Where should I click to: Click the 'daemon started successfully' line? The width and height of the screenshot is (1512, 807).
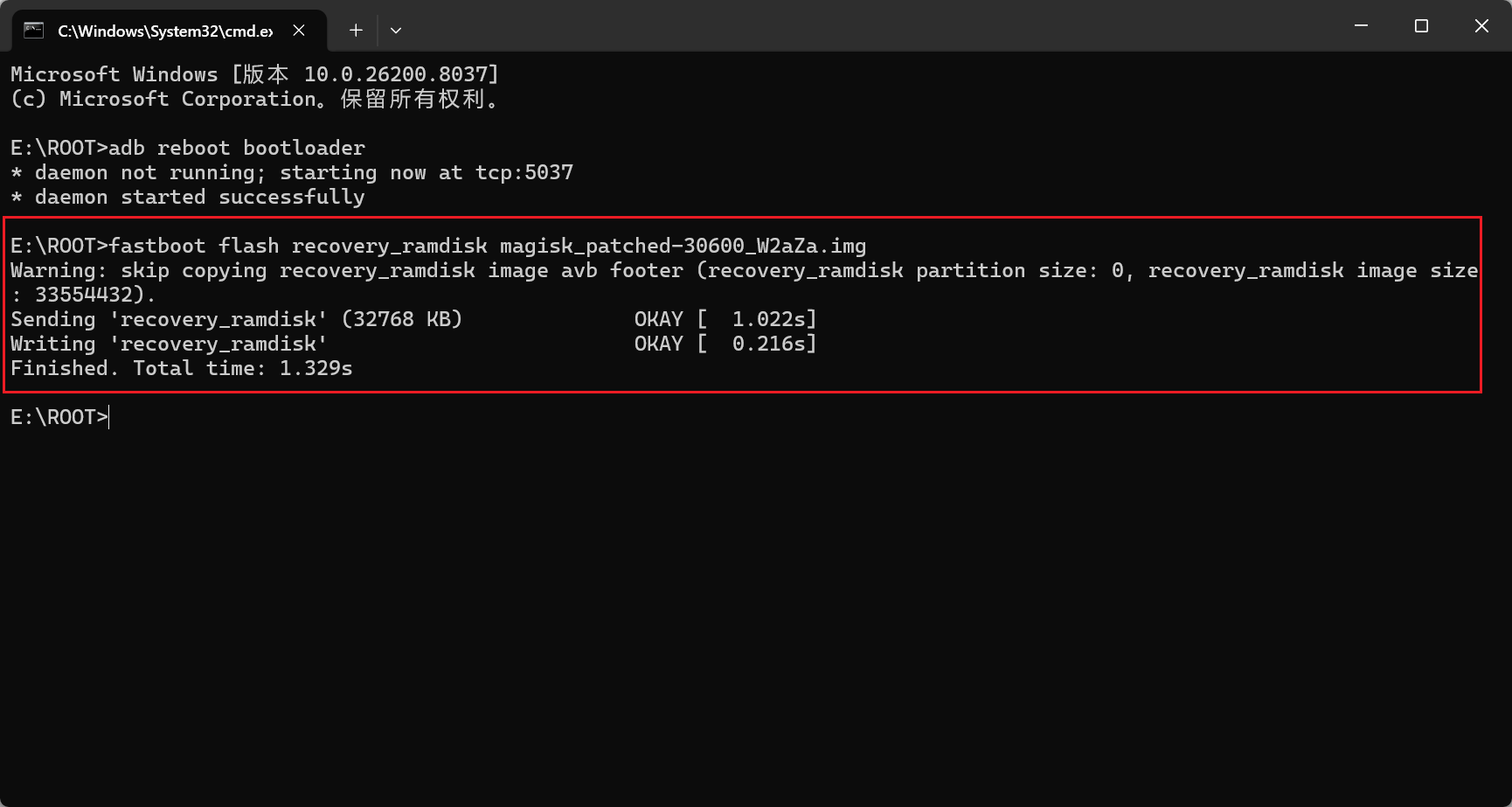[188, 197]
